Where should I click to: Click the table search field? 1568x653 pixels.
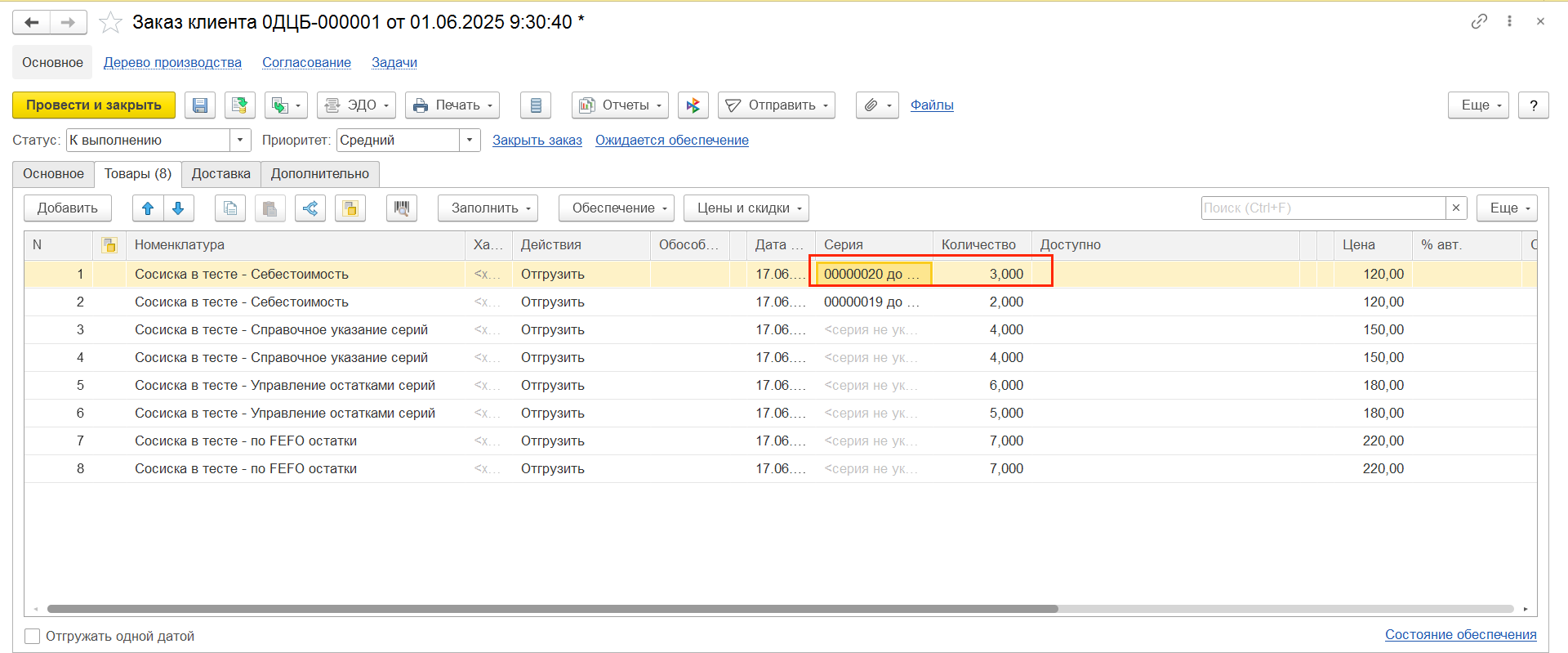[1322, 208]
